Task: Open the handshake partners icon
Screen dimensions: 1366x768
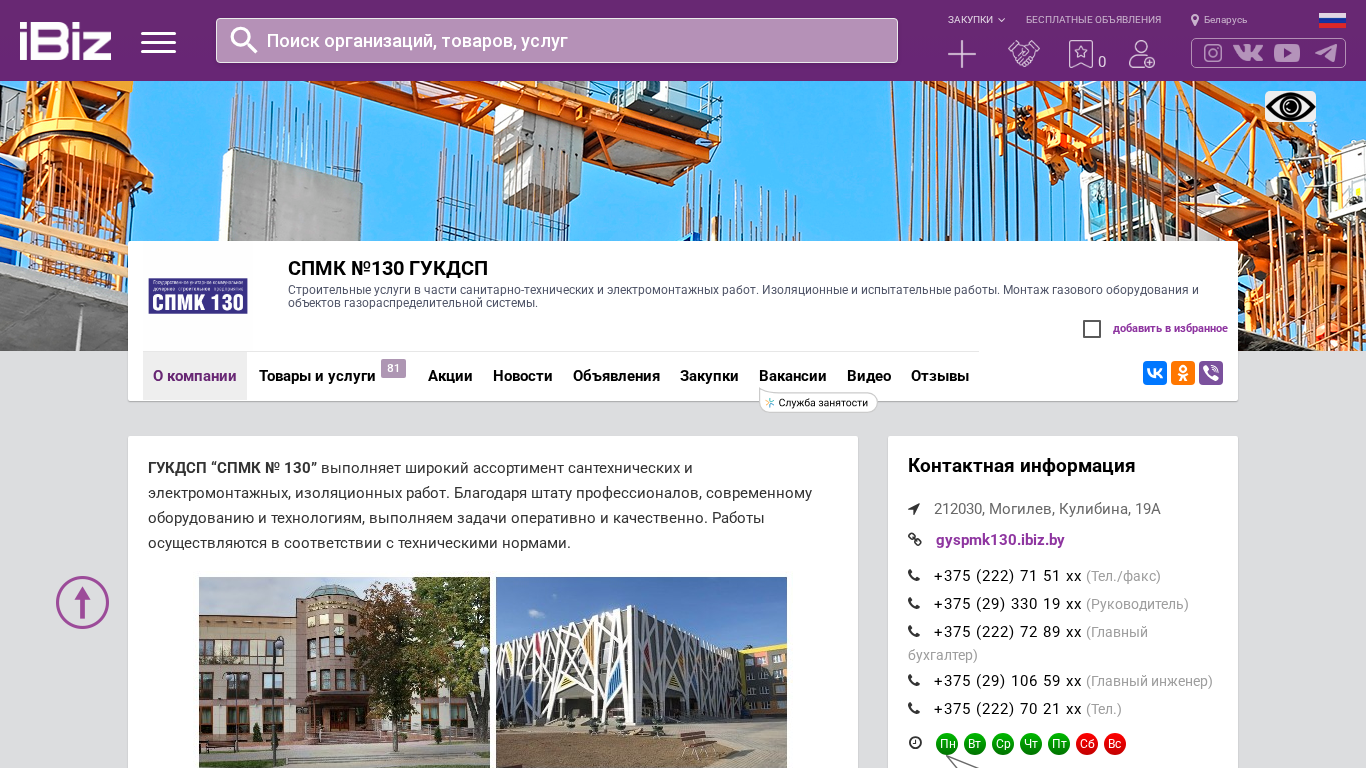Action: point(1024,54)
